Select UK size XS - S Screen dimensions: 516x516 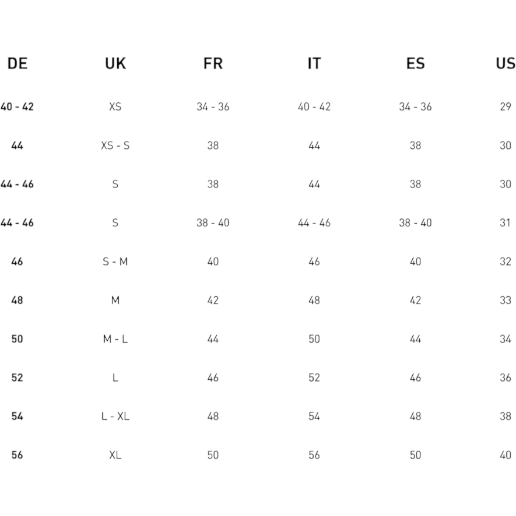tap(115, 145)
